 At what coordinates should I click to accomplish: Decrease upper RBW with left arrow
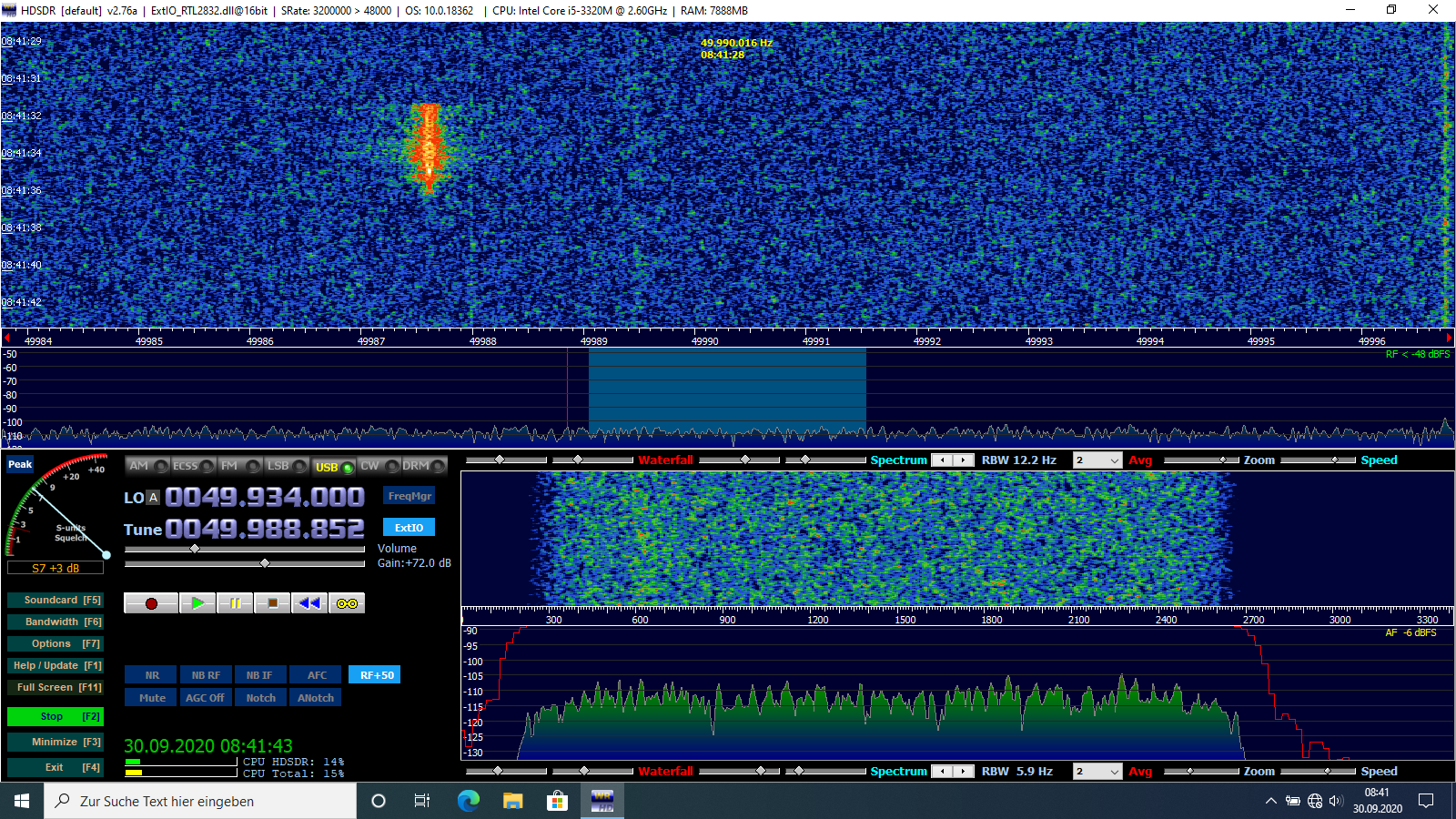click(942, 460)
